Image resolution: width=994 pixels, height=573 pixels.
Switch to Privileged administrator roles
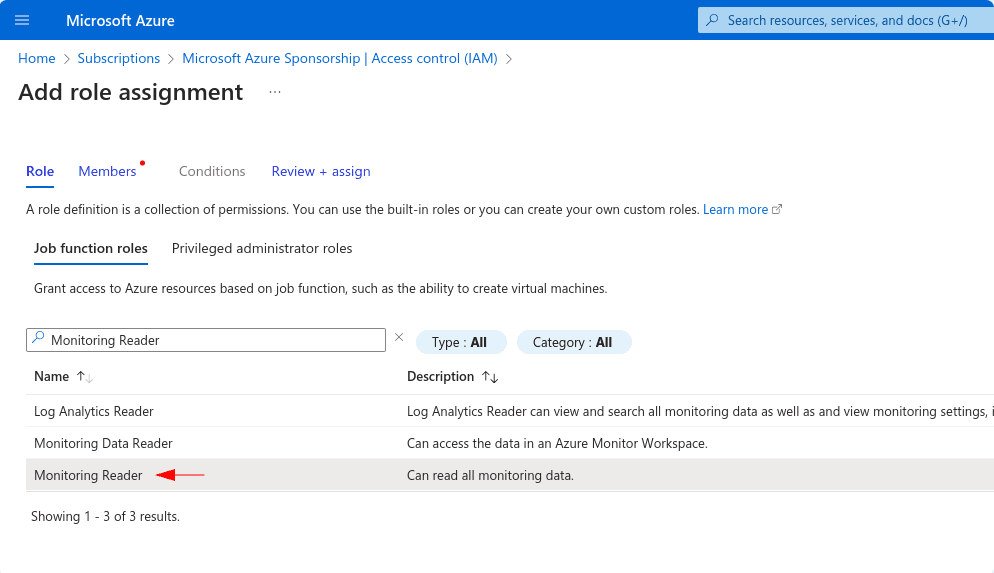pyautogui.click(x=262, y=248)
